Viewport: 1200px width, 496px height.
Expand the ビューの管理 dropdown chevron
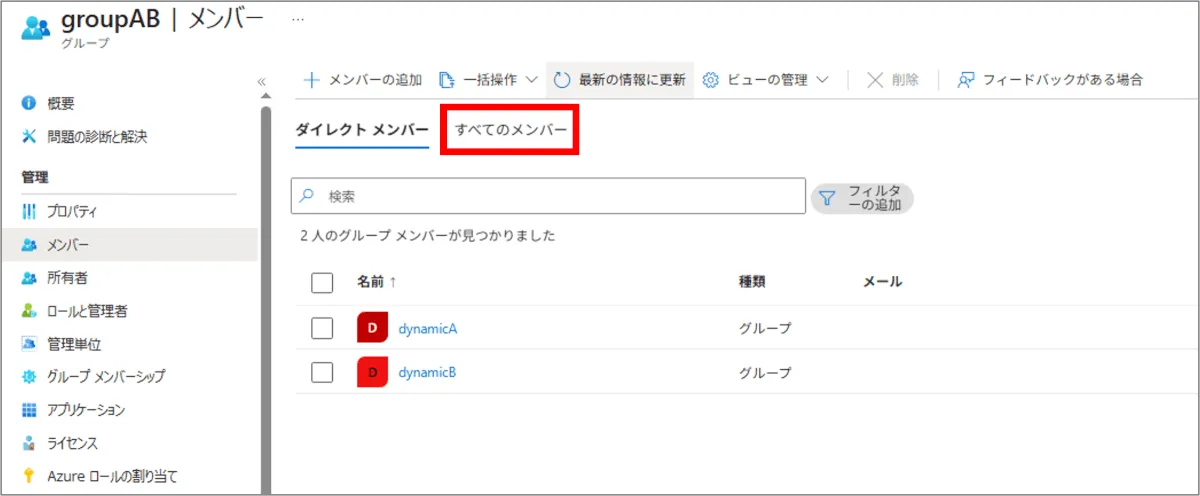[x=822, y=80]
